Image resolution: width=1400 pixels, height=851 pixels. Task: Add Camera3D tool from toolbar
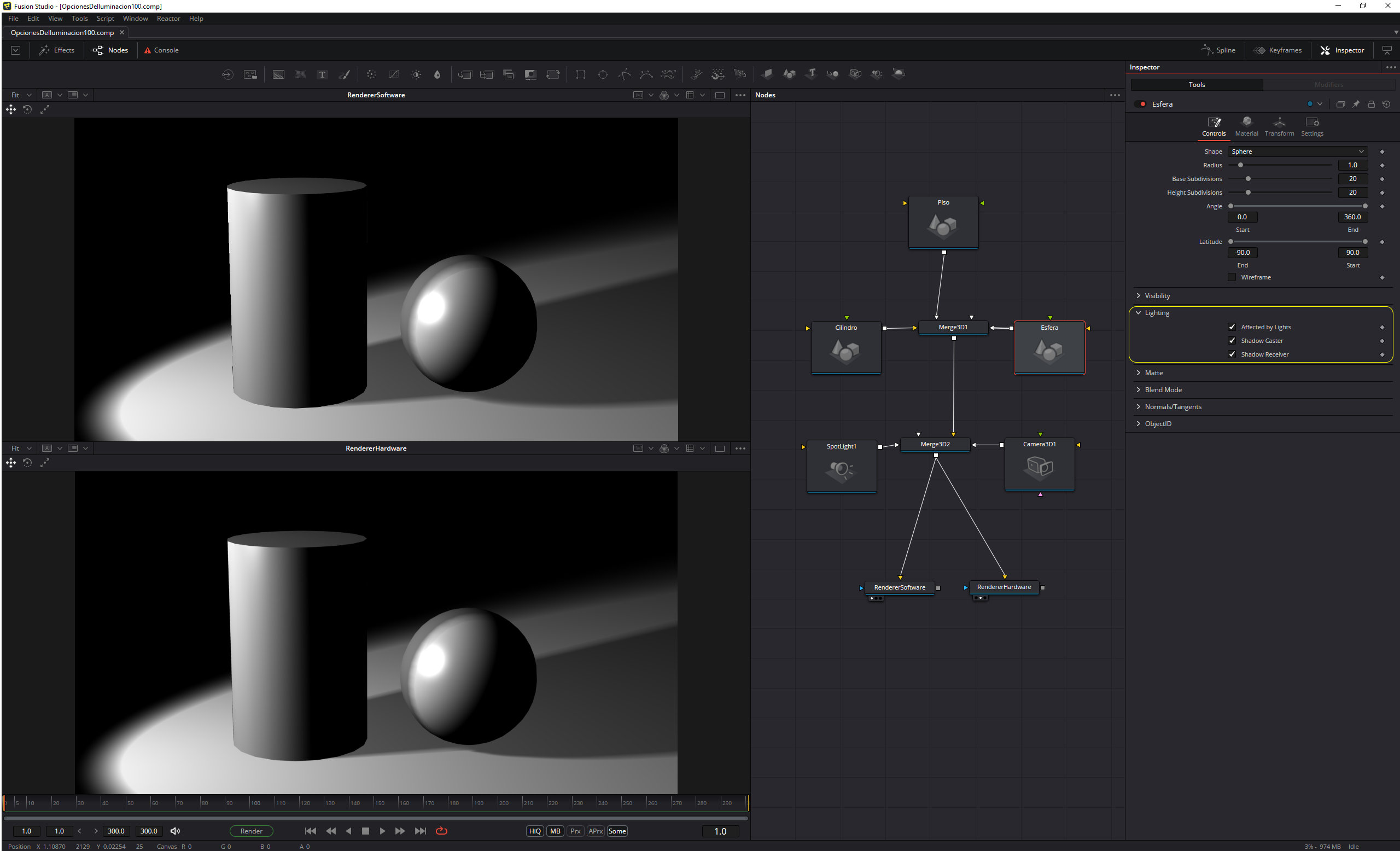(855, 74)
